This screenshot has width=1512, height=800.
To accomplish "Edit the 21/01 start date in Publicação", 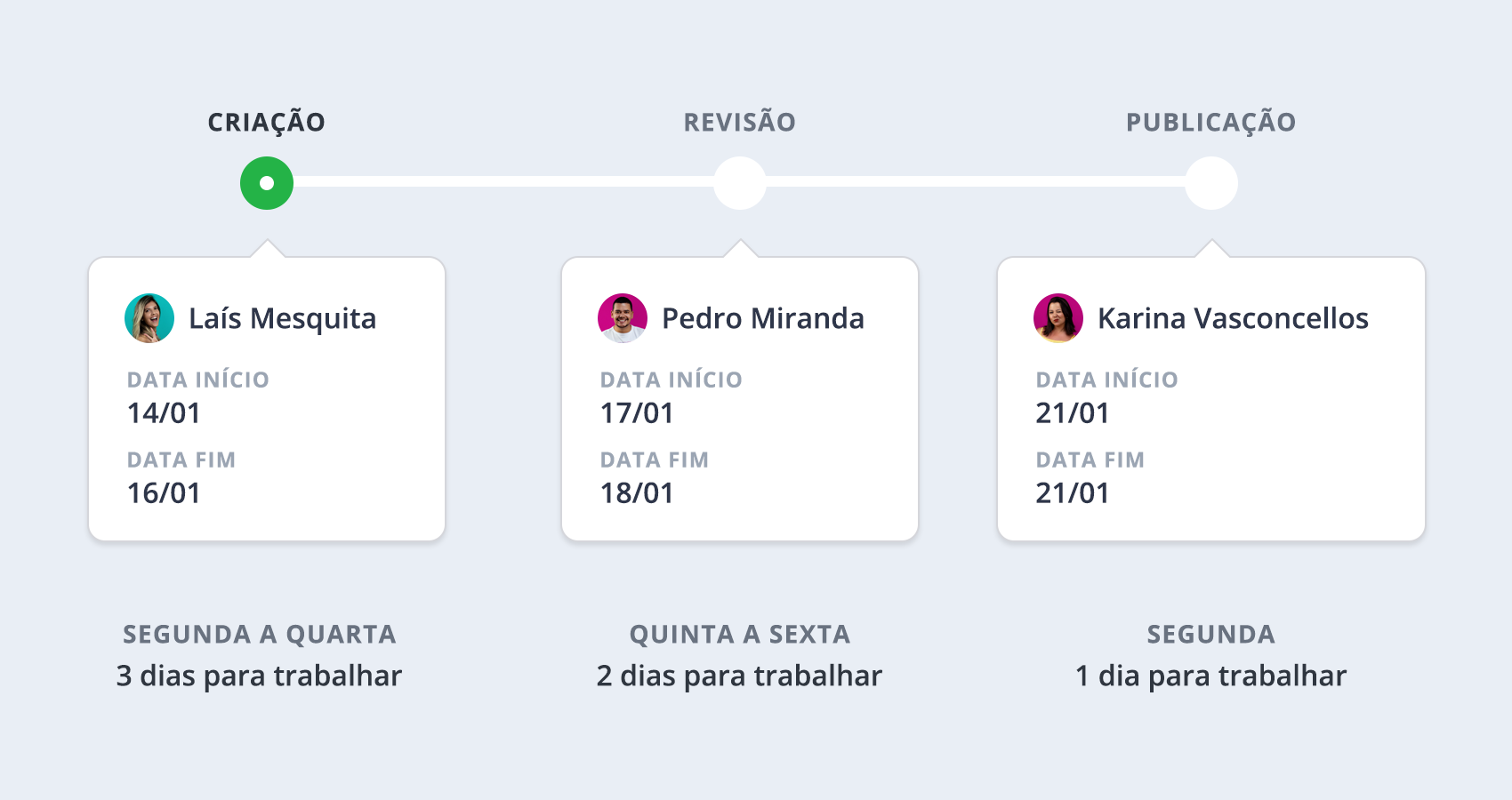I will click(1073, 413).
